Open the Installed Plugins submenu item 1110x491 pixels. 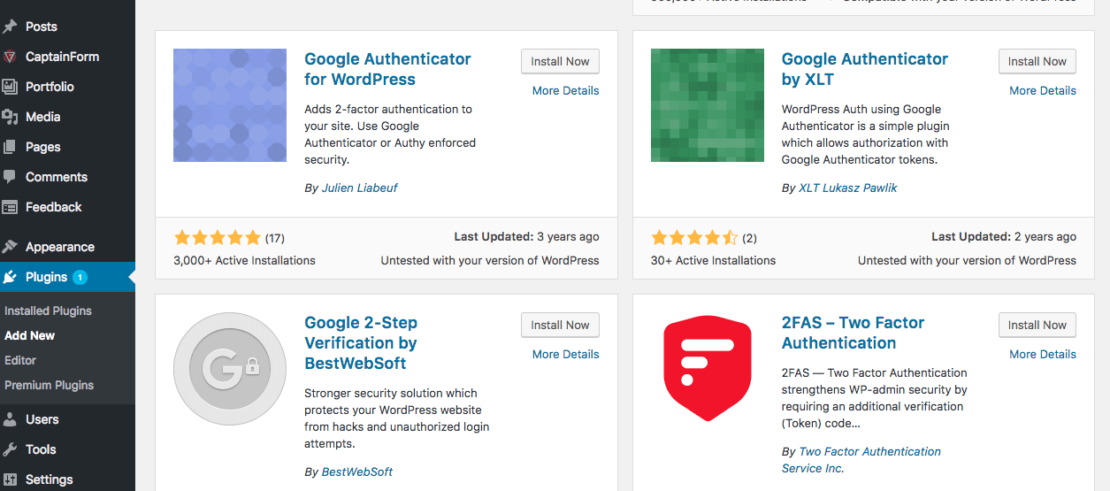[48, 311]
